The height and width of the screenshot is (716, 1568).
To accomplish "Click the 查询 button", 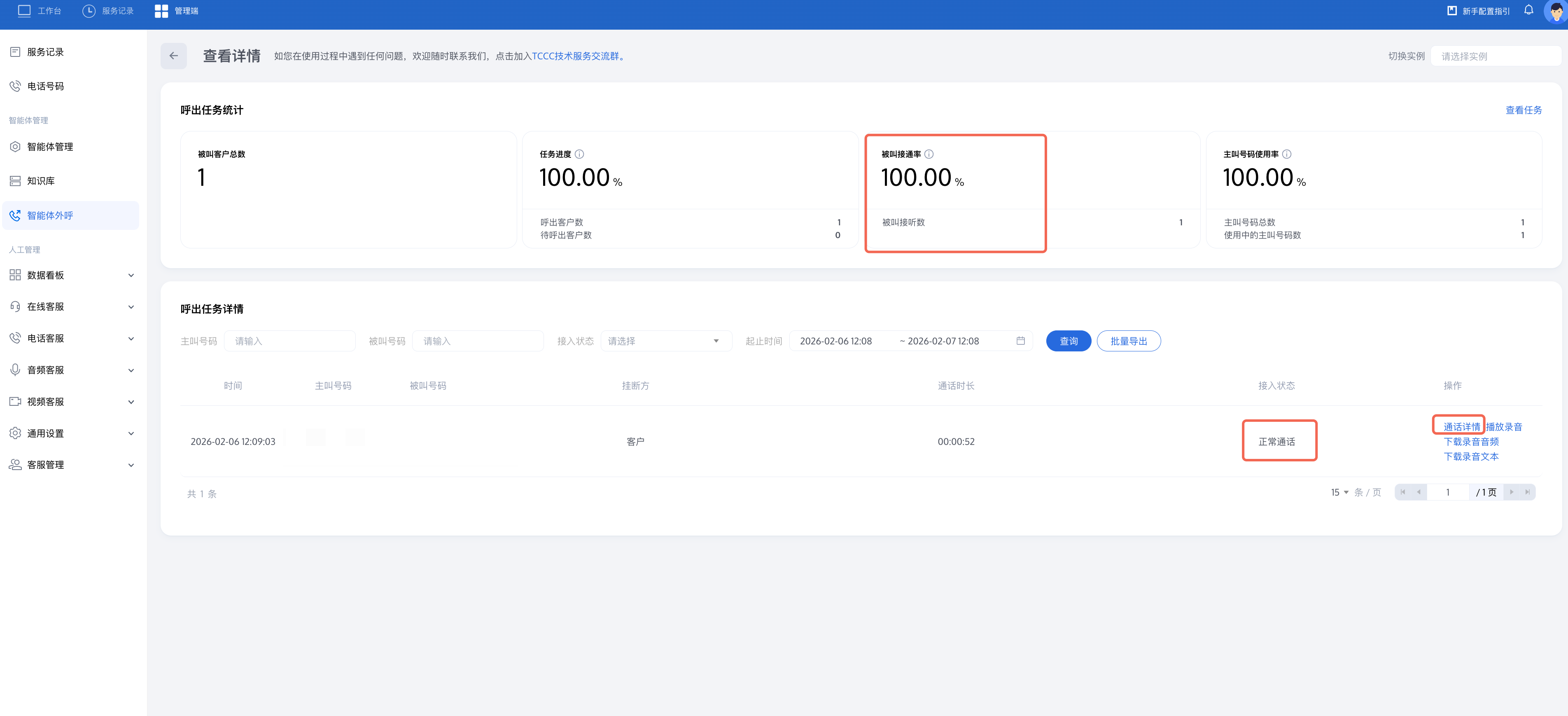I will click(1068, 341).
